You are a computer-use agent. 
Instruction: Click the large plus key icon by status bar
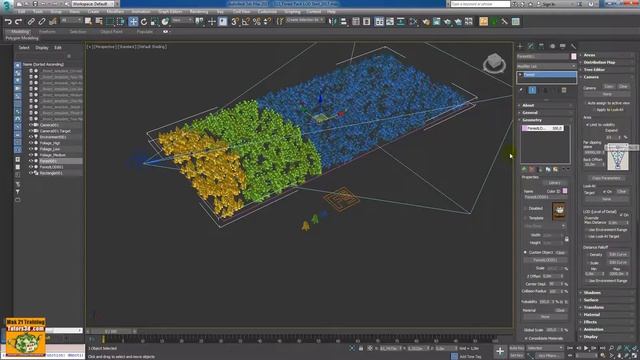pyautogui.click(x=500, y=351)
